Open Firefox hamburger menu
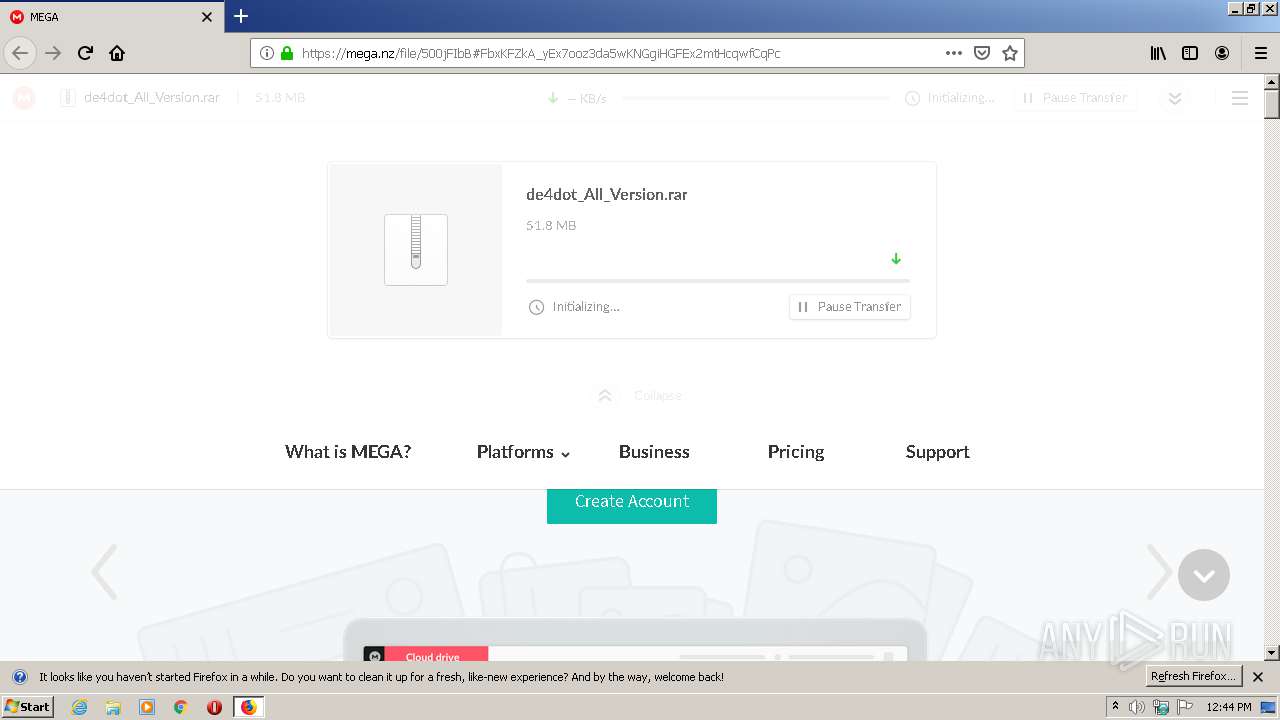 tap(1260, 53)
